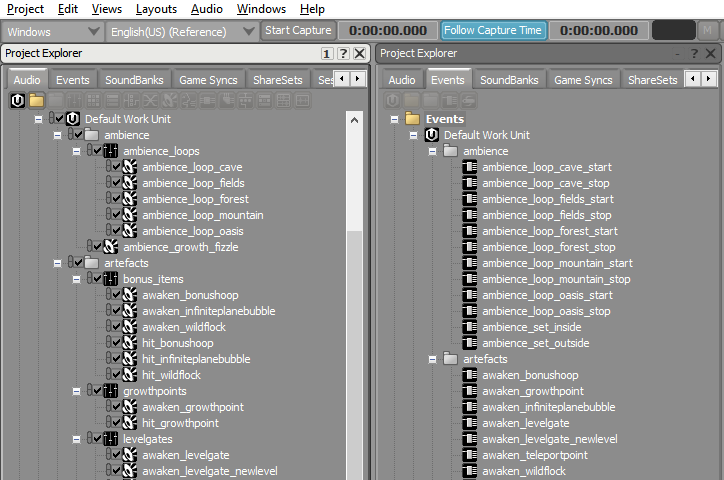Collapse the growthpoints node
Screen dimensions: 724x480
coord(76,391)
